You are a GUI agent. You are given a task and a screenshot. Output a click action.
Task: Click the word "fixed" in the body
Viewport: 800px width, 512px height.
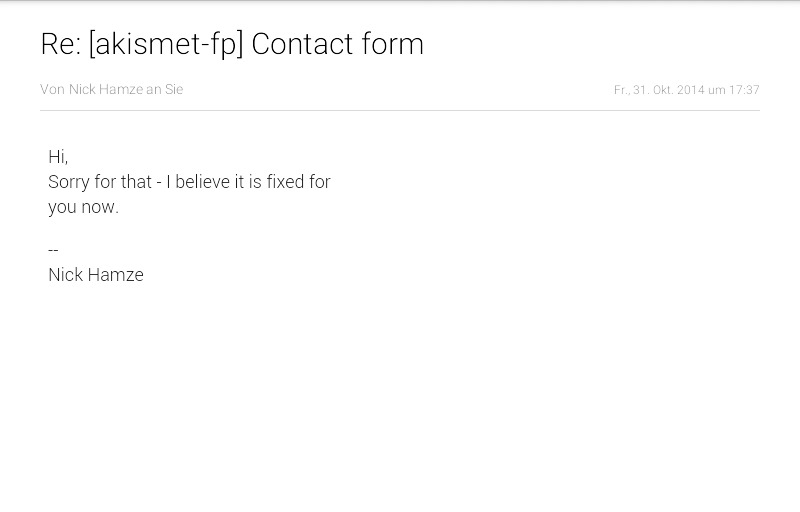click(285, 182)
